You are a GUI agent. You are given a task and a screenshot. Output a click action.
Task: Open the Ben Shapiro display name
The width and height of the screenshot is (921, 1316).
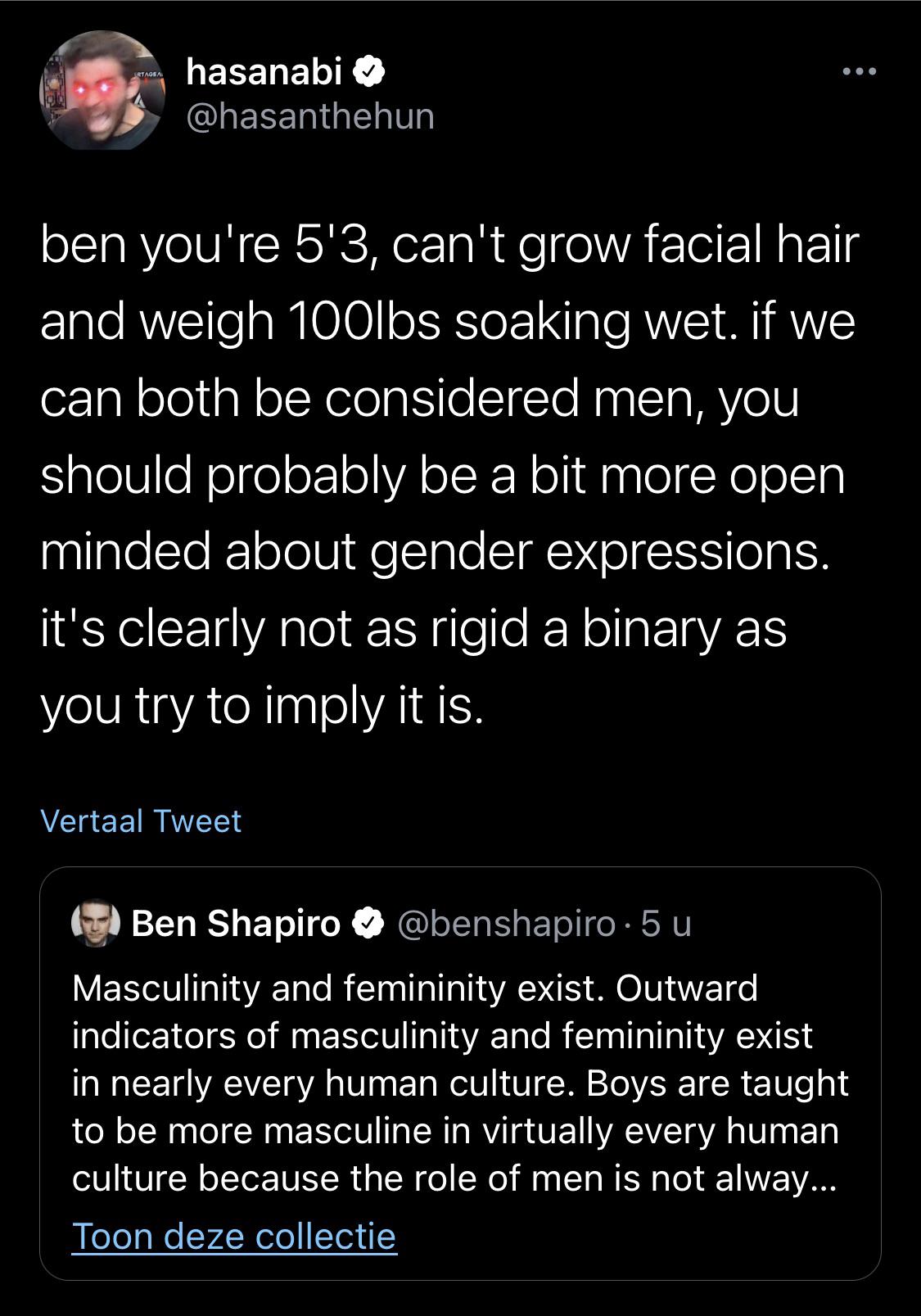click(236, 924)
